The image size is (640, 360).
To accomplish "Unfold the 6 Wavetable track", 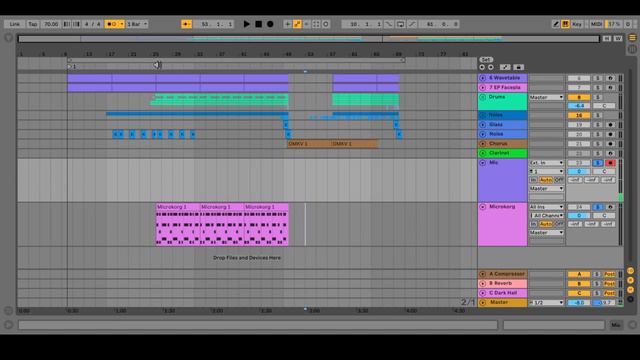I will (x=482, y=78).
